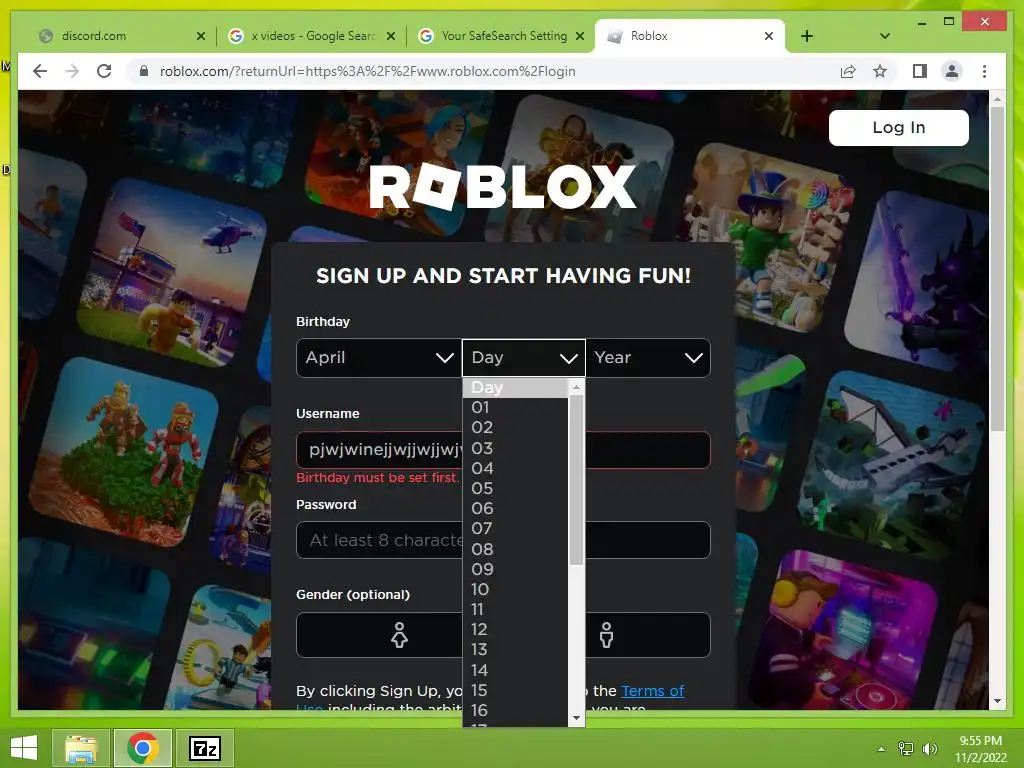1024x768 pixels.
Task: Close the discord.com tab
Action: 200,36
